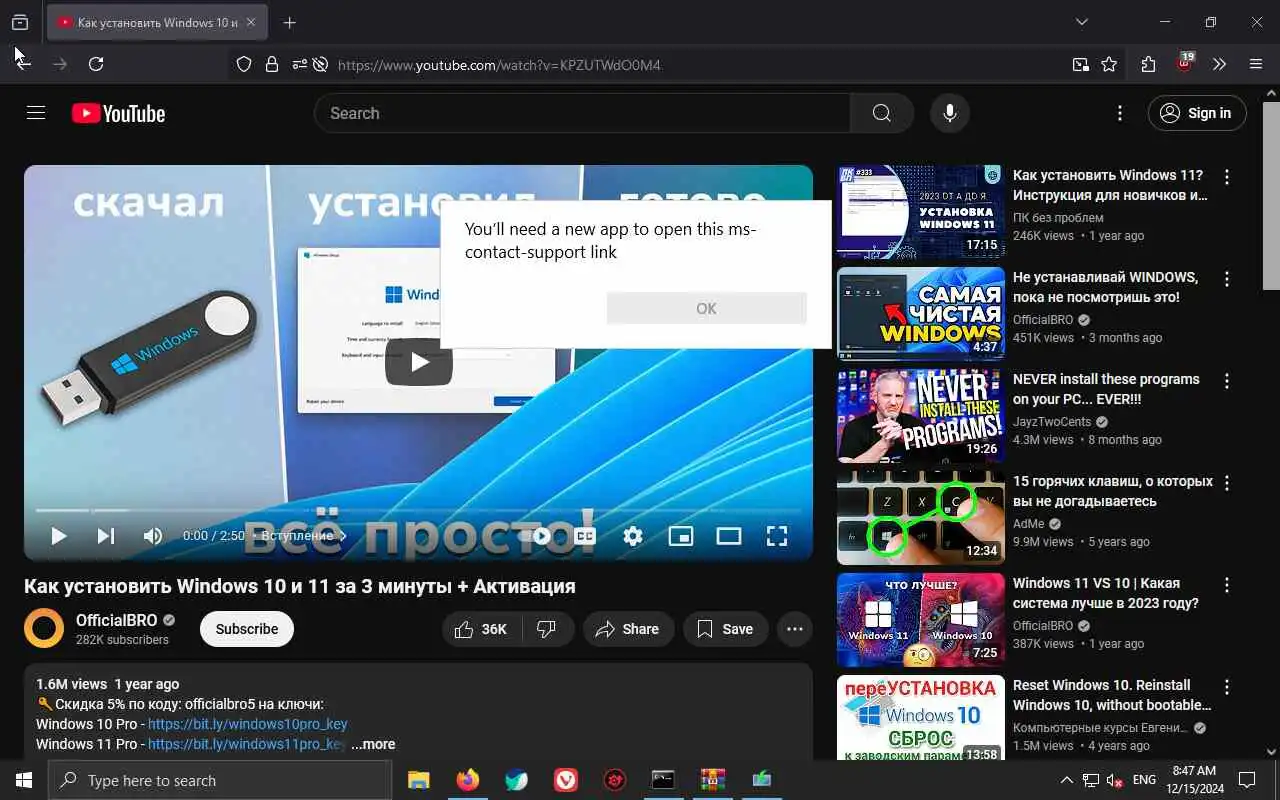
Task: Click the red extension badge showing 19
Action: 1185,63
